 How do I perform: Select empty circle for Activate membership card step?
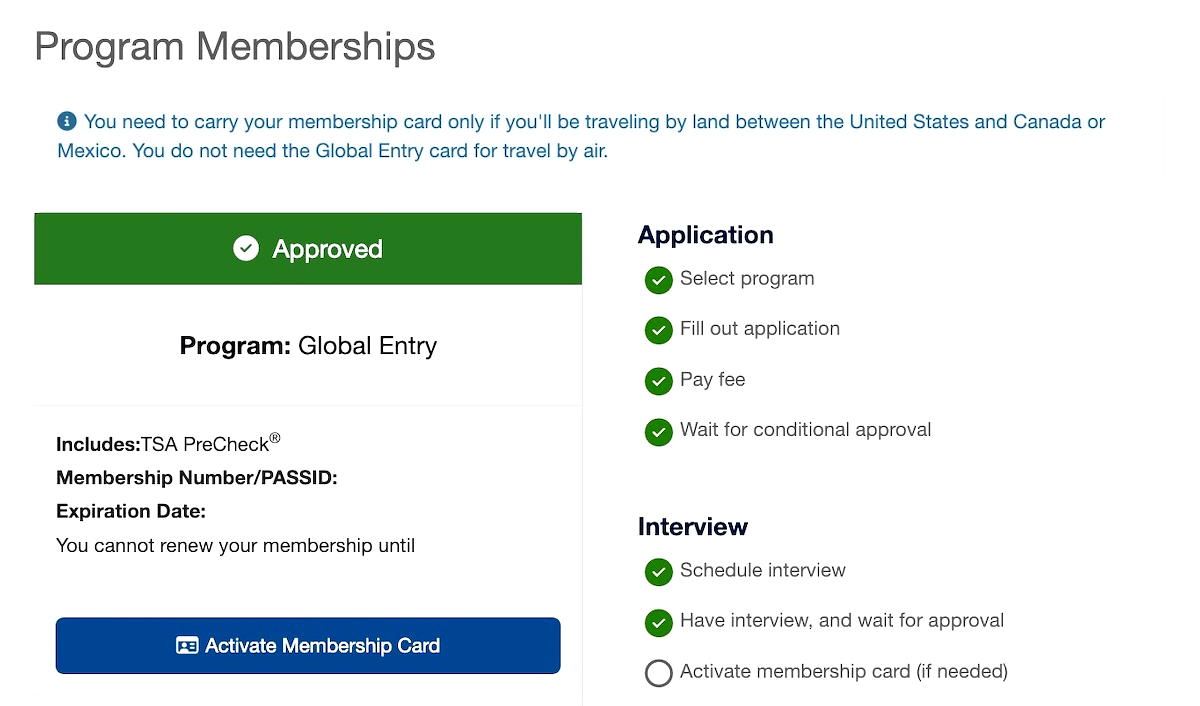click(658, 673)
